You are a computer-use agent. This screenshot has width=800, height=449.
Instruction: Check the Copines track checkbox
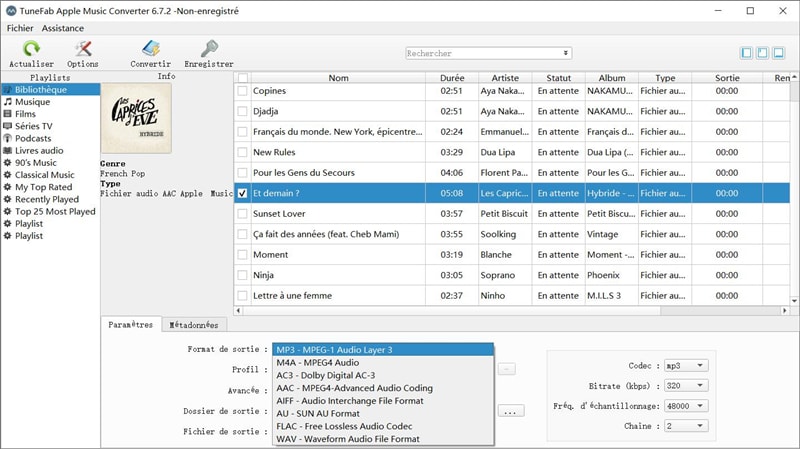pos(242,91)
